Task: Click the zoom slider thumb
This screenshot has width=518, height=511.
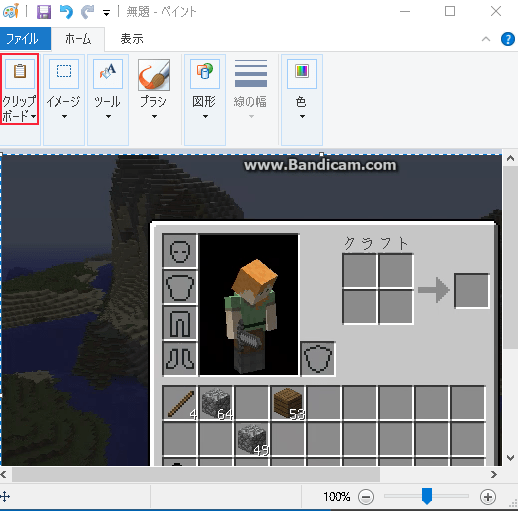Action: click(427, 496)
